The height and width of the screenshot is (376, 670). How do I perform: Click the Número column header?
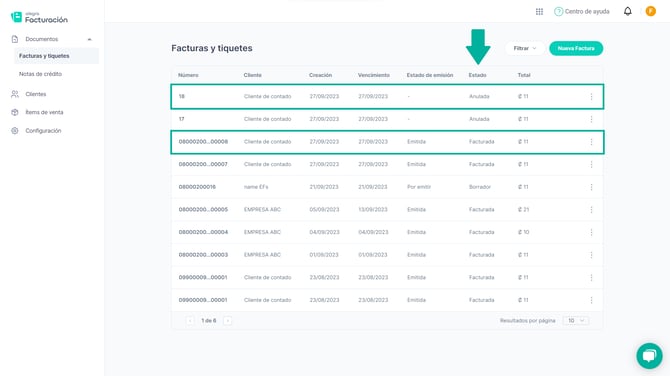click(188, 75)
